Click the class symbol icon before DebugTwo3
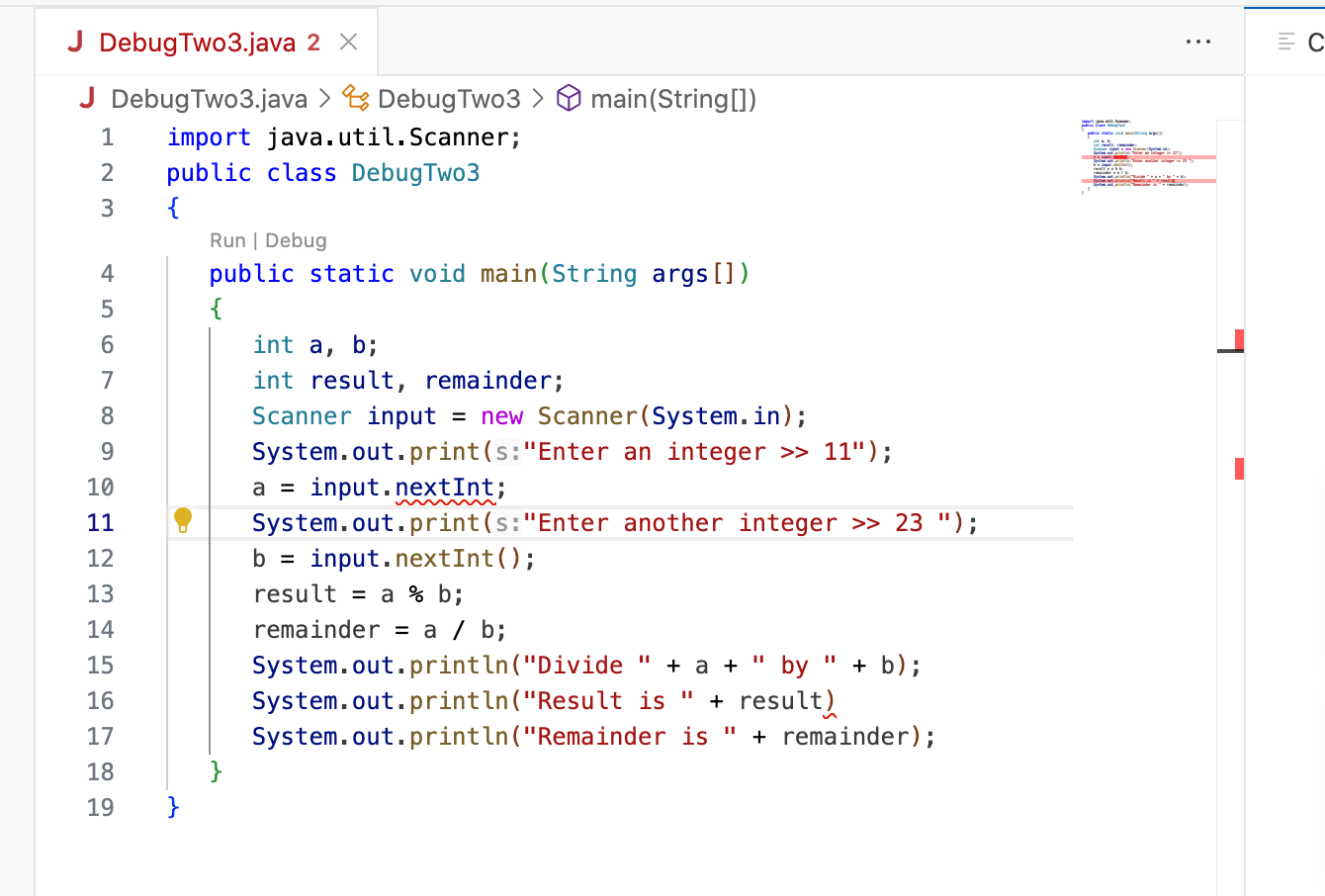This screenshot has width=1325, height=896. (x=356, y=98)
